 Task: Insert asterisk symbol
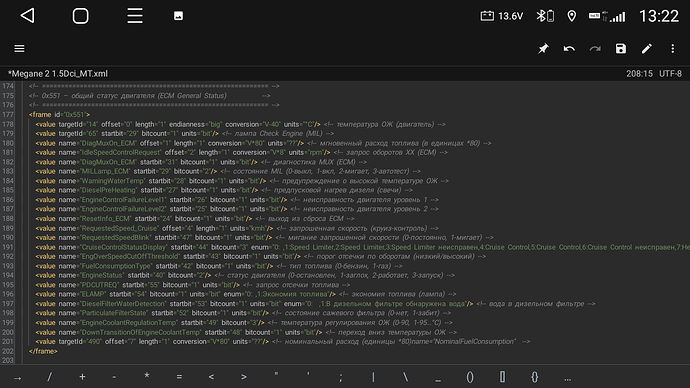tap(147, 376)
